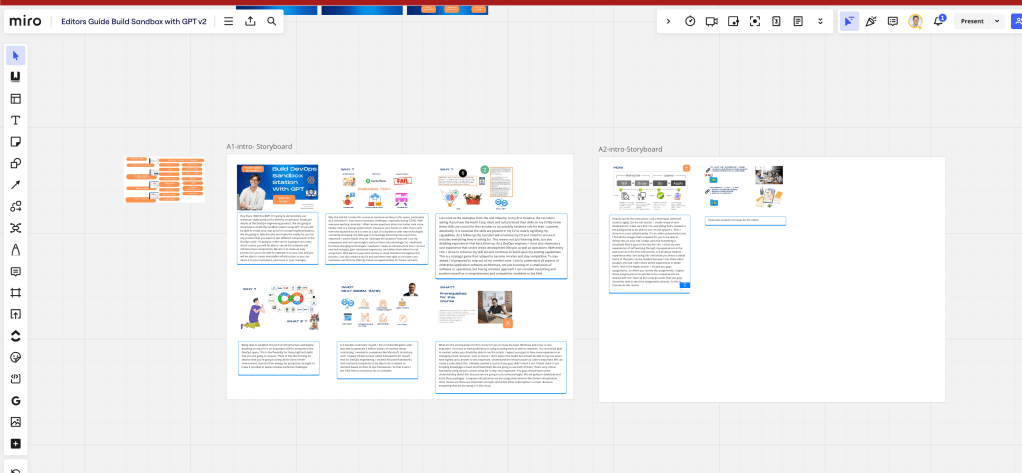Open more apps plus button
The width and height of the screenshot is (1022, 473).
tap(16, 444)
